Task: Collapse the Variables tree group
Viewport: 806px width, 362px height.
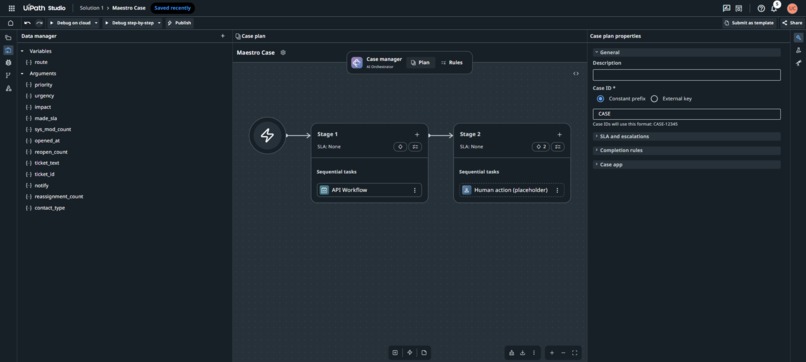Action: (23, 51)
